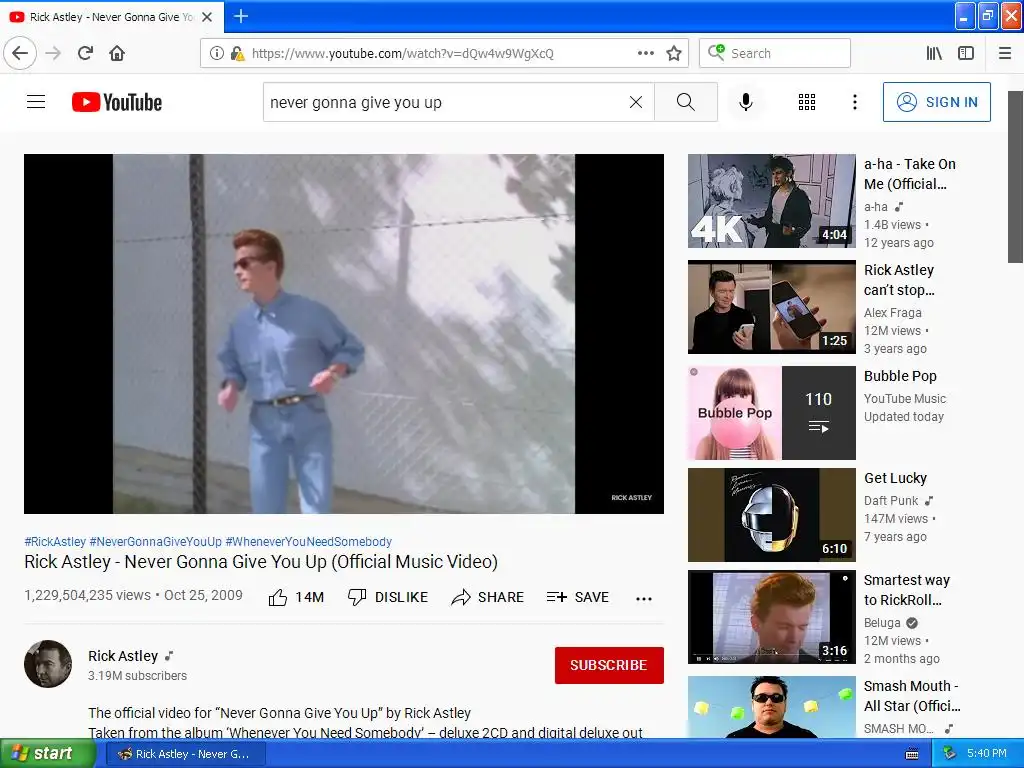The image size is (1024, 768).
Task: Start voice search with the microphone icon
Action: click(746, 102)
